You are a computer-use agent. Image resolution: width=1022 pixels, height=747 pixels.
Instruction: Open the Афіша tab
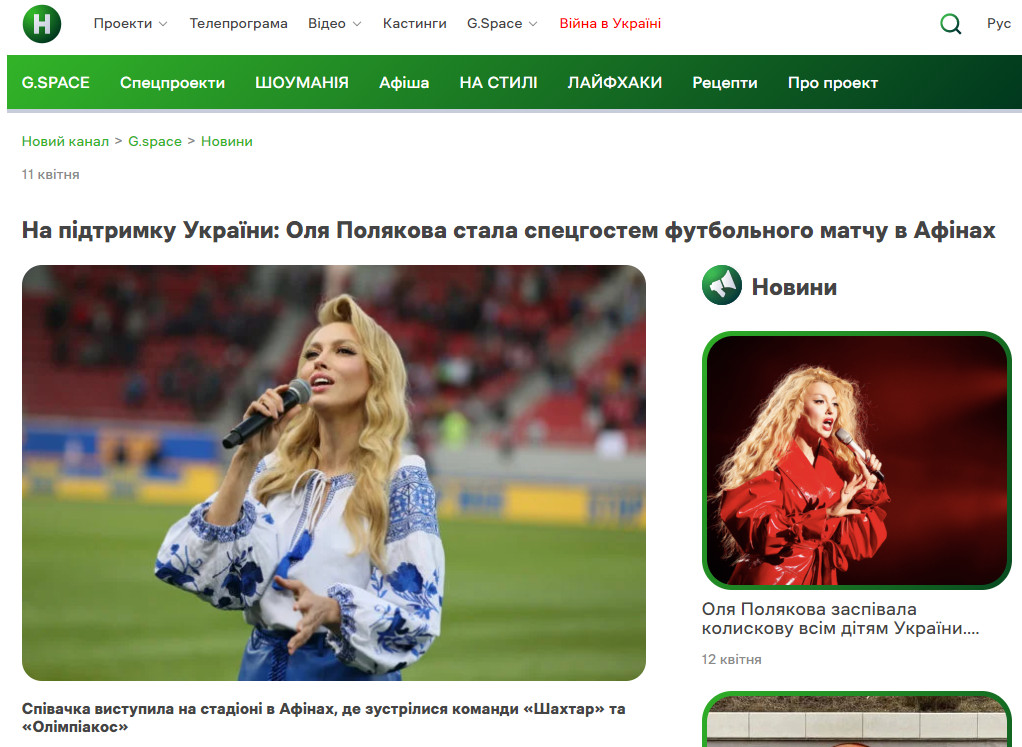pyautogui.click(x=404, y=83)
